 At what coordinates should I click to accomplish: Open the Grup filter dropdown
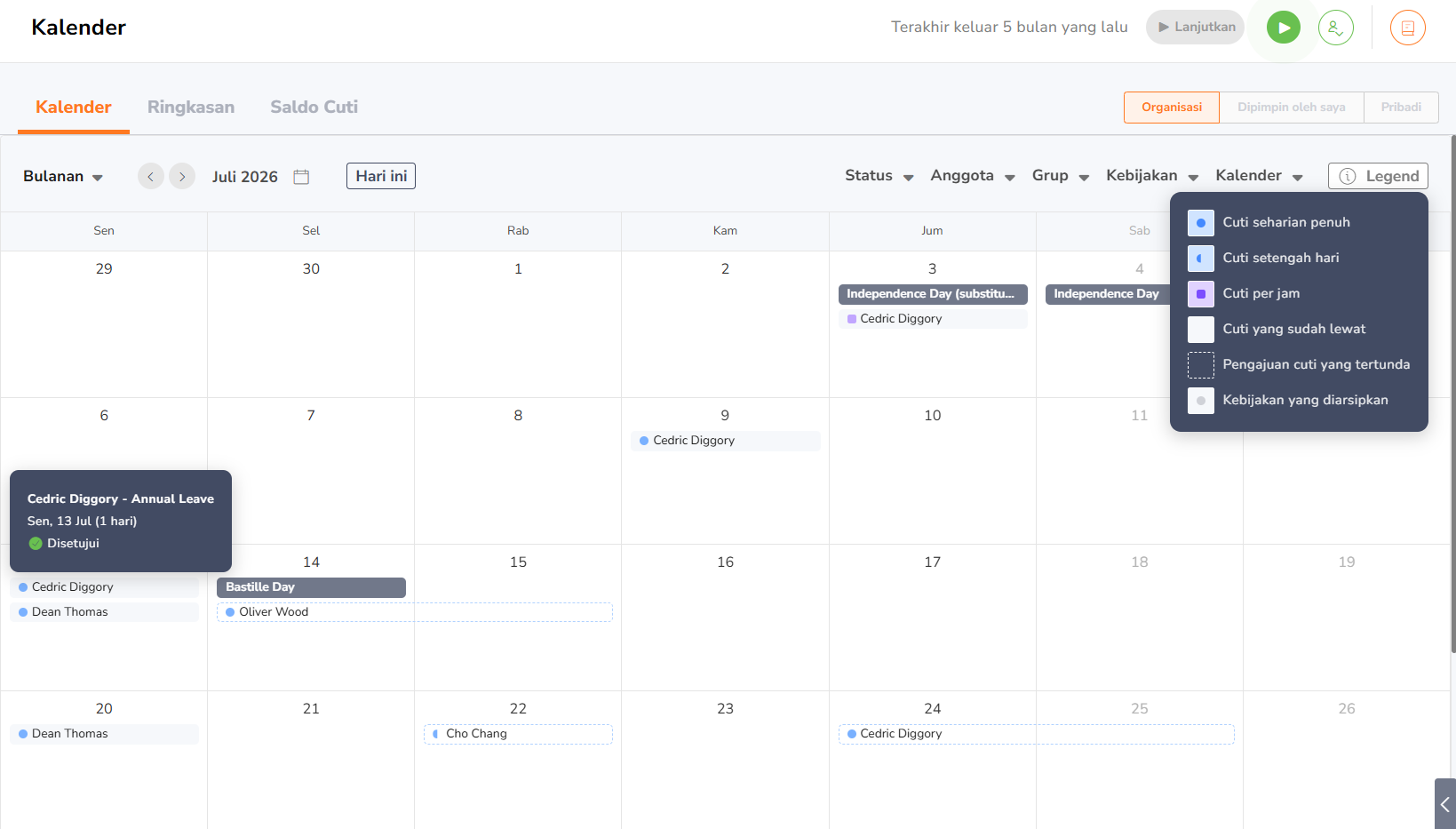tap(1061, 176)
